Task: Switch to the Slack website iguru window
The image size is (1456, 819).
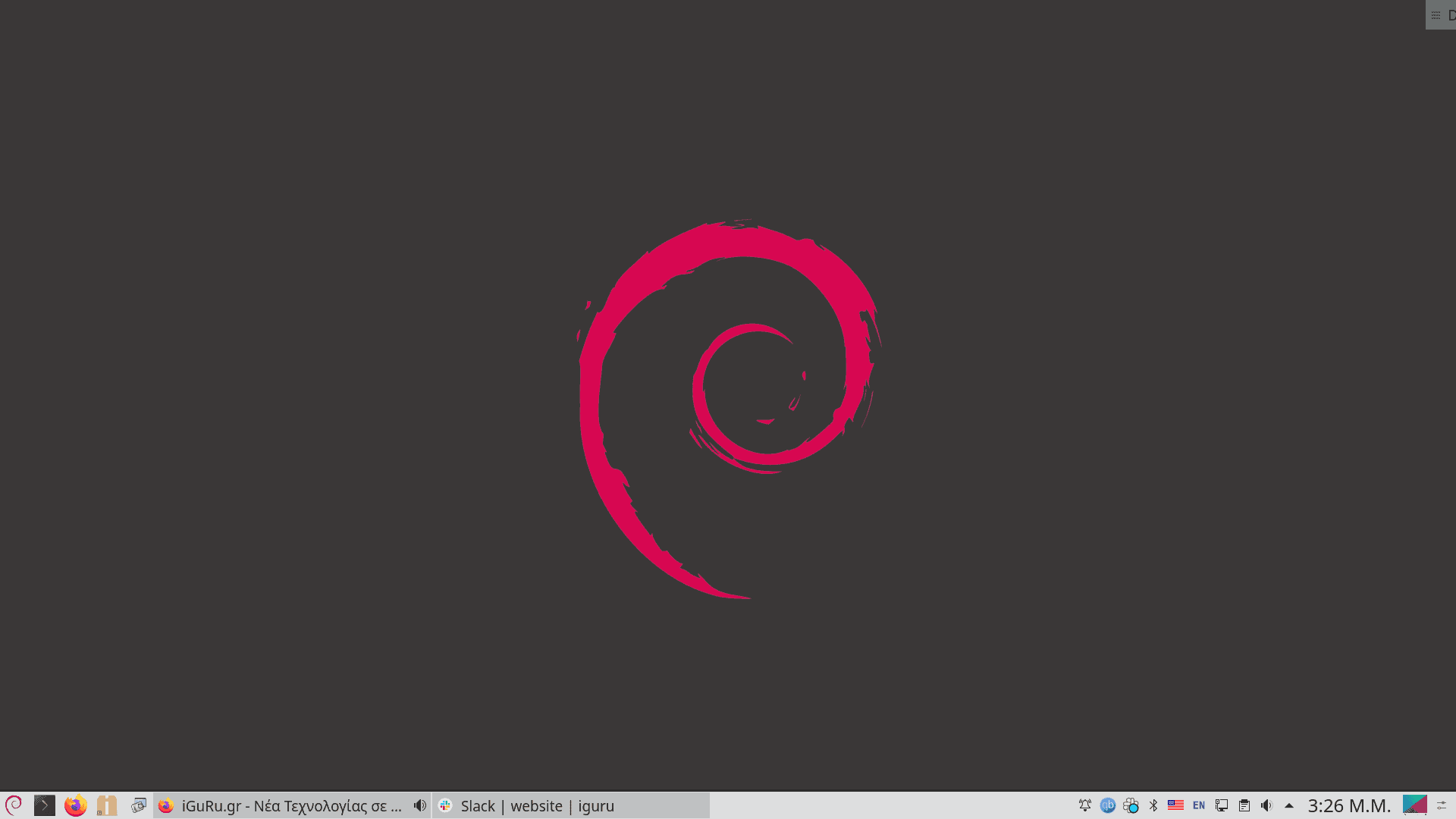Action: pyautogui.click(x=572, y=805)
